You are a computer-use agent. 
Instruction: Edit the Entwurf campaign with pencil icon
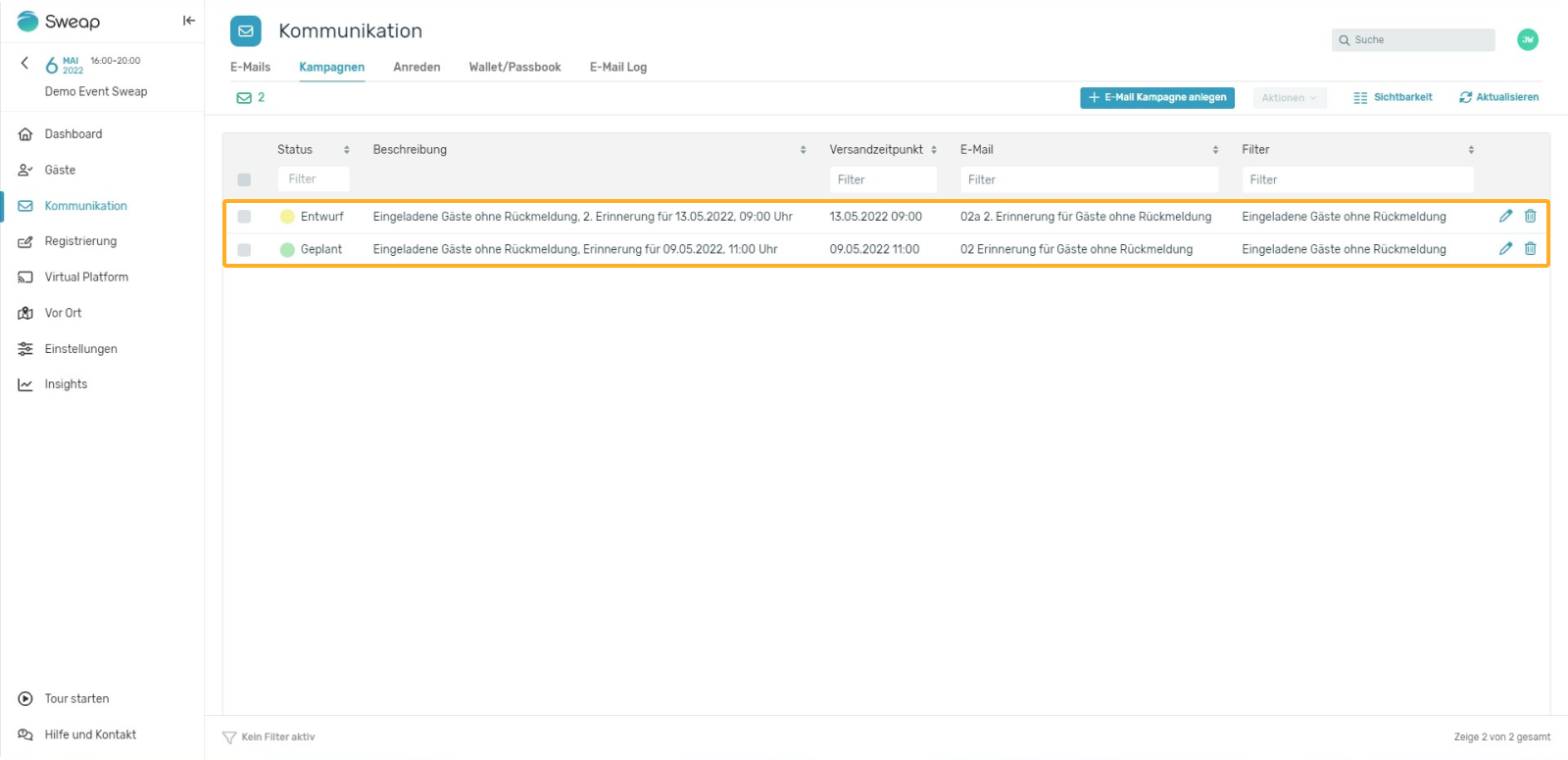(1505, 216)
